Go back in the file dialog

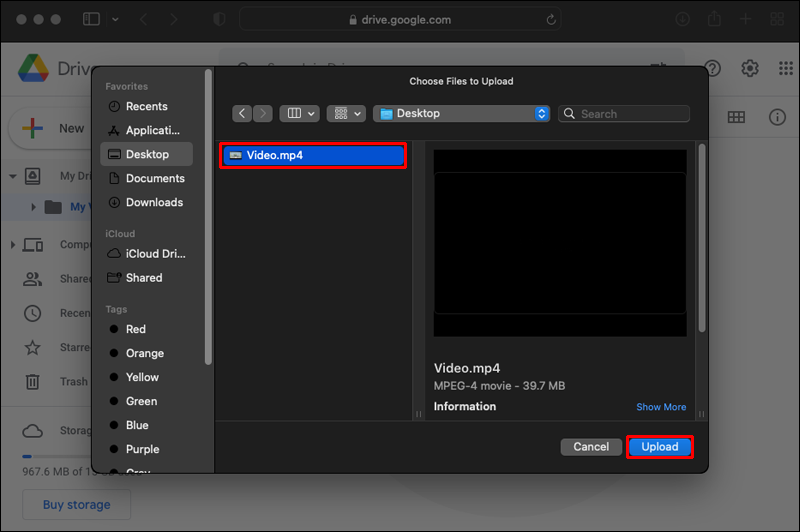point(242,113)
